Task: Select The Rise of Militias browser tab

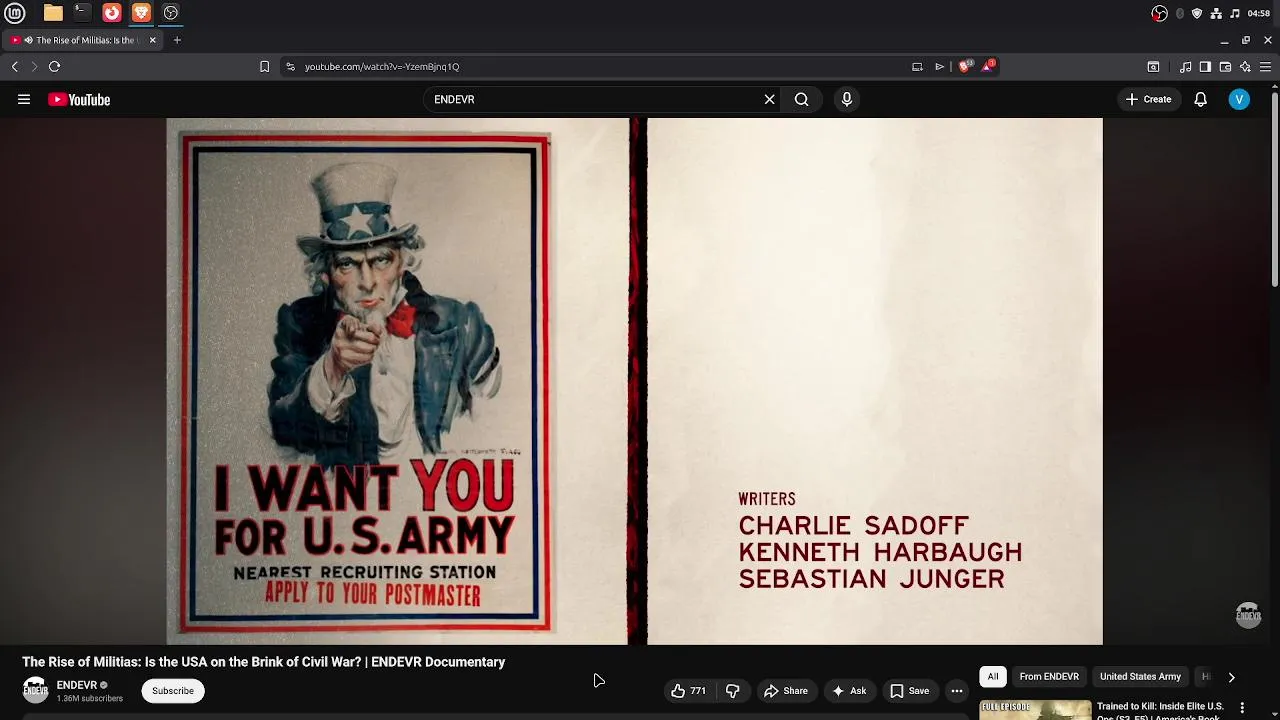Action: [82, 40]
